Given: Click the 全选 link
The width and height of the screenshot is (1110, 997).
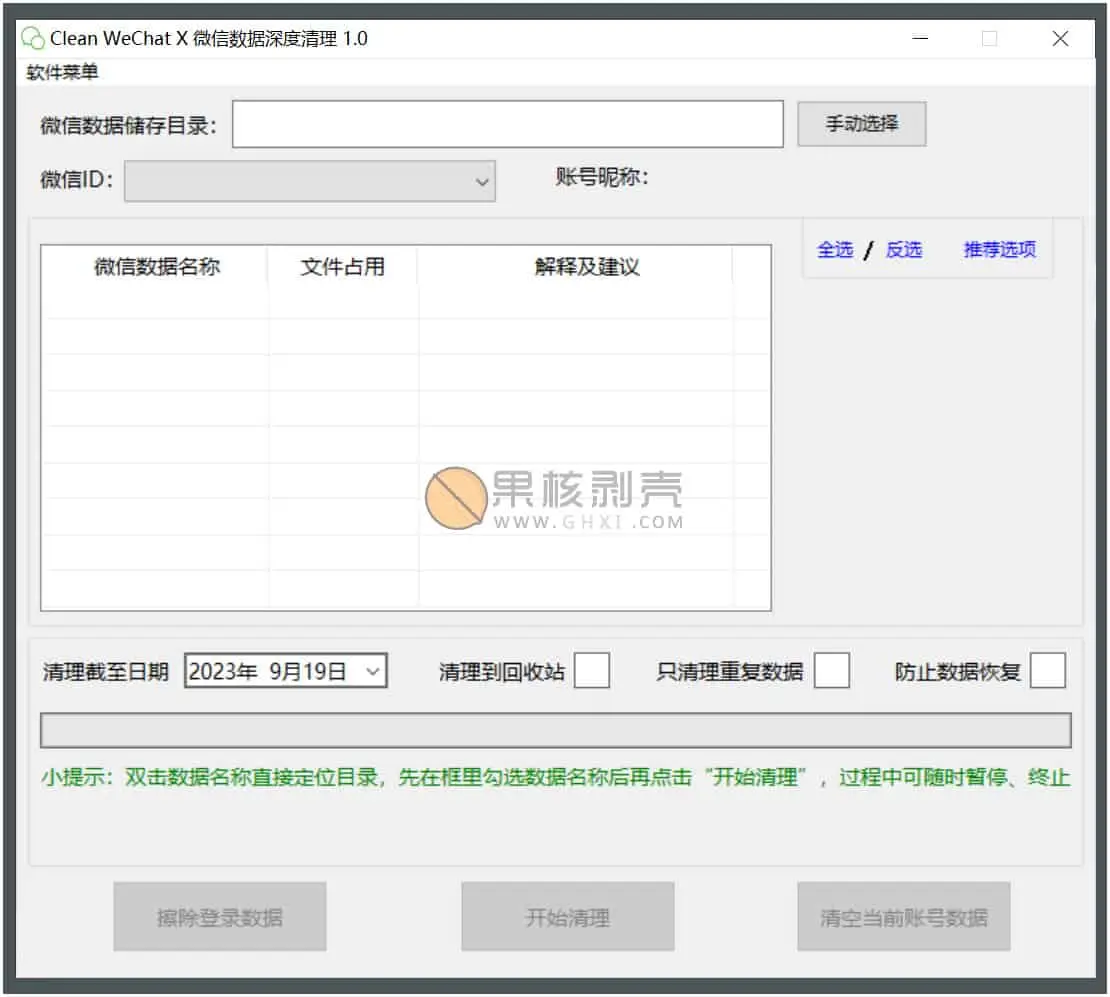Looking at the screenshot, I should (x=835, y=249).
